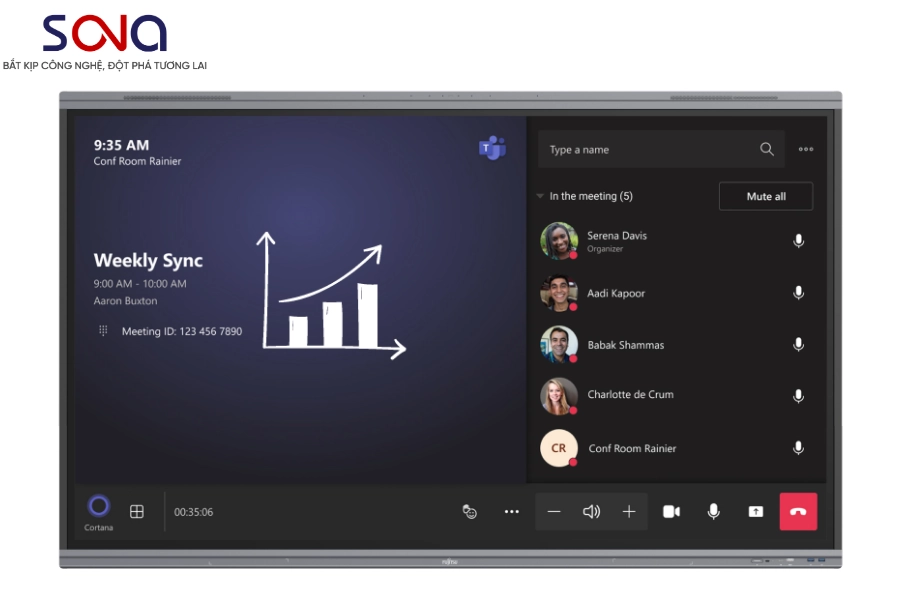Click the speaker volume icon
900x600 pixels.
pyautogui.click(x=591, y=512)
